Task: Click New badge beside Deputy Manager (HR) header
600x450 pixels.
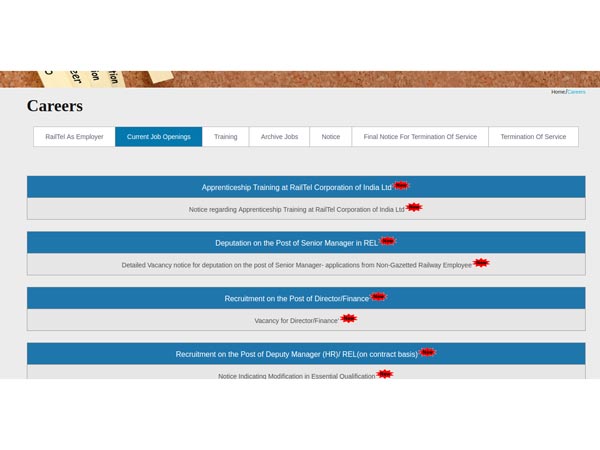Action: click(x=427, y=352)
